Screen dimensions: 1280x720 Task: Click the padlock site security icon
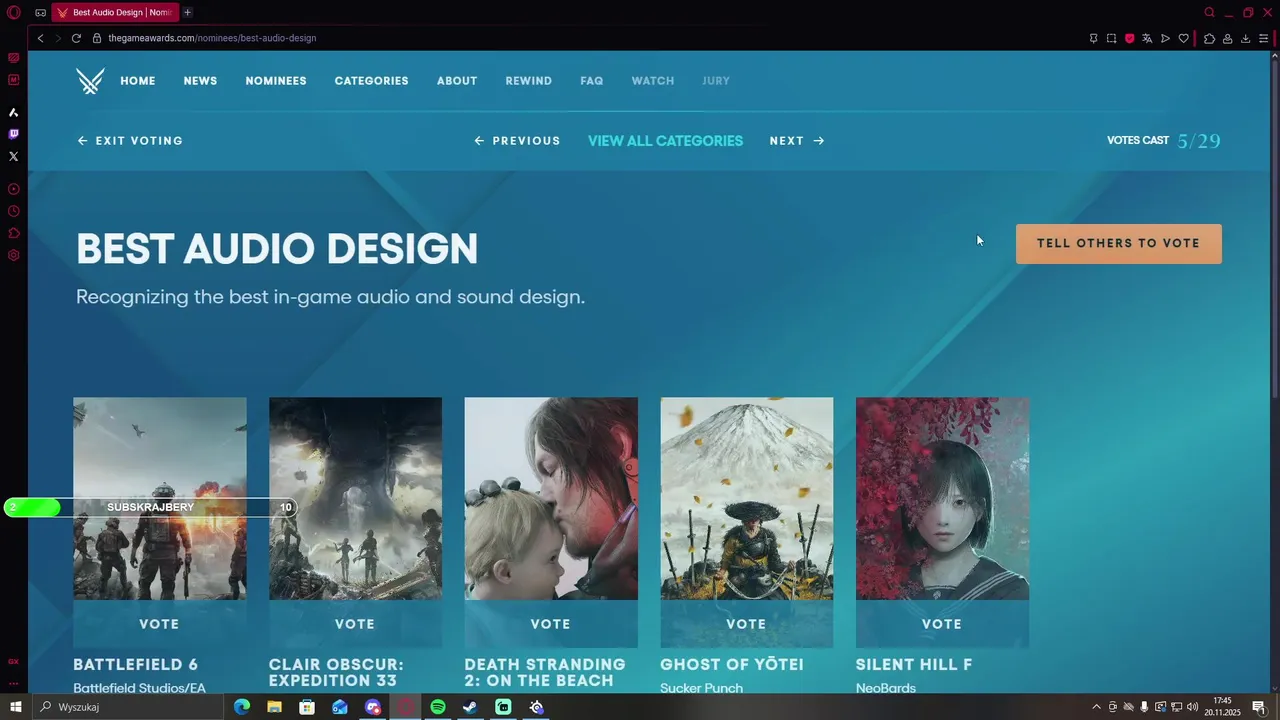97,38
